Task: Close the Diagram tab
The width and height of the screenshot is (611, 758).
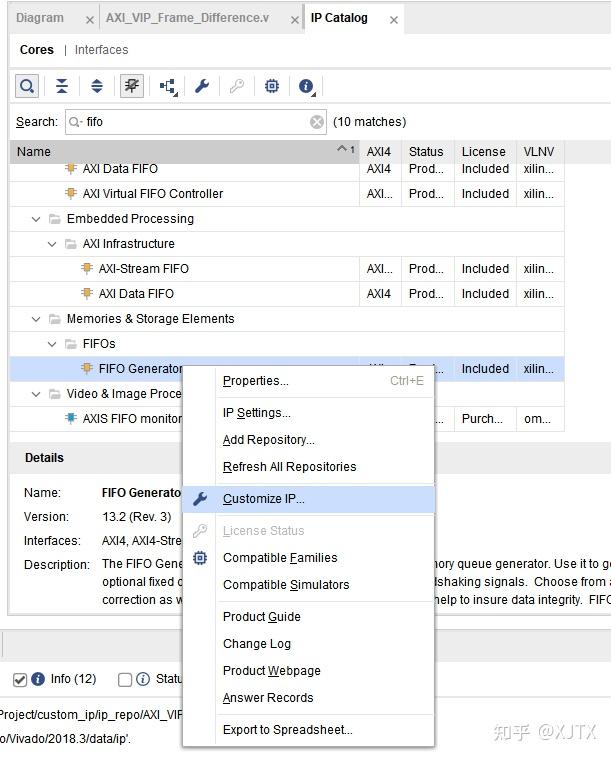Action: tap(89, 20)
